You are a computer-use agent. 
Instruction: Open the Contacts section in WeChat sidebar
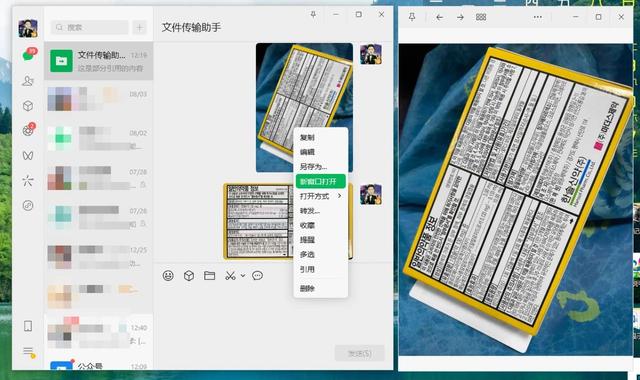tap(28, 80)
